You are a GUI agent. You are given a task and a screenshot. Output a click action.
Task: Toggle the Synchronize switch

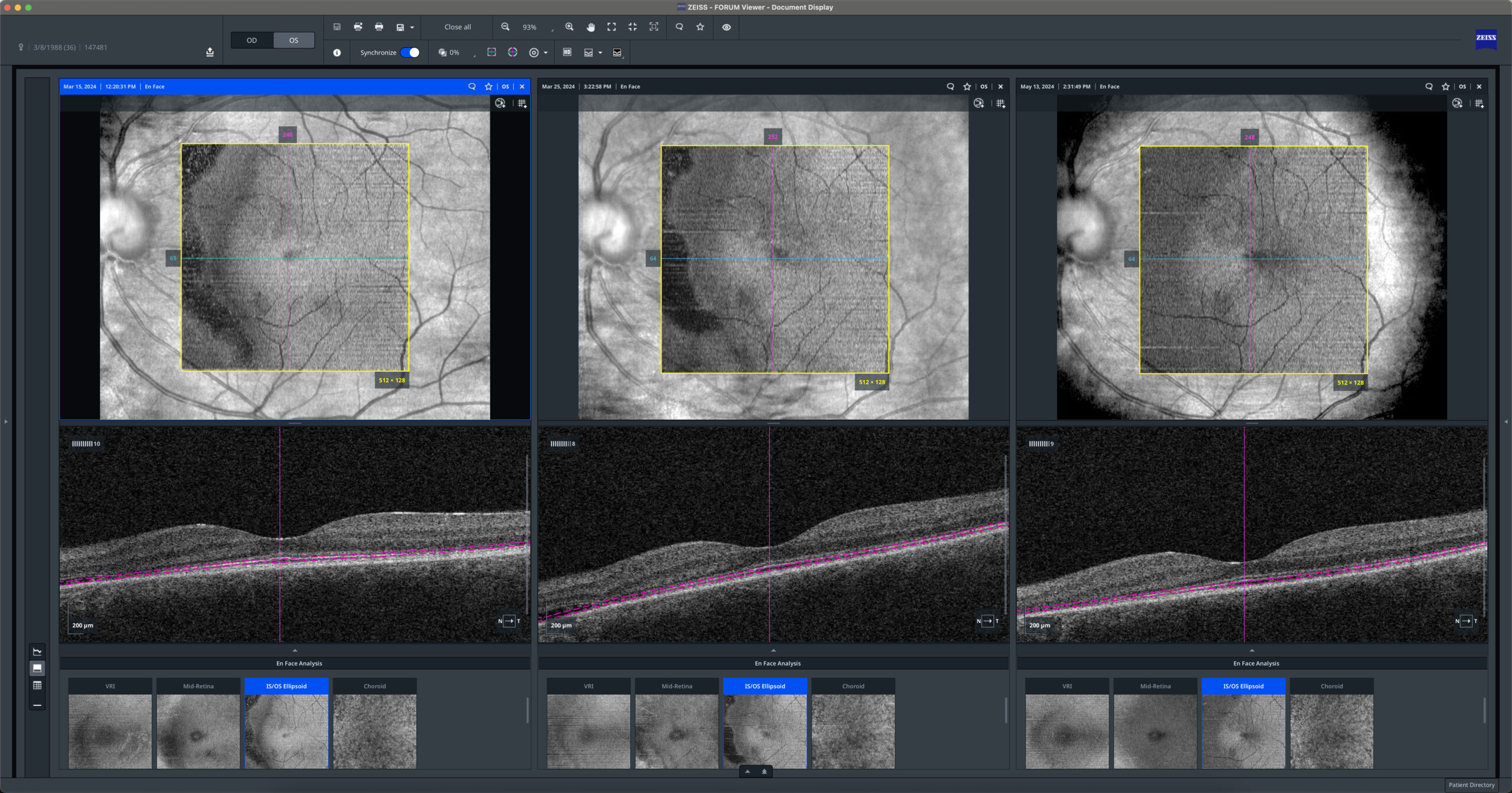pos(410,53)
